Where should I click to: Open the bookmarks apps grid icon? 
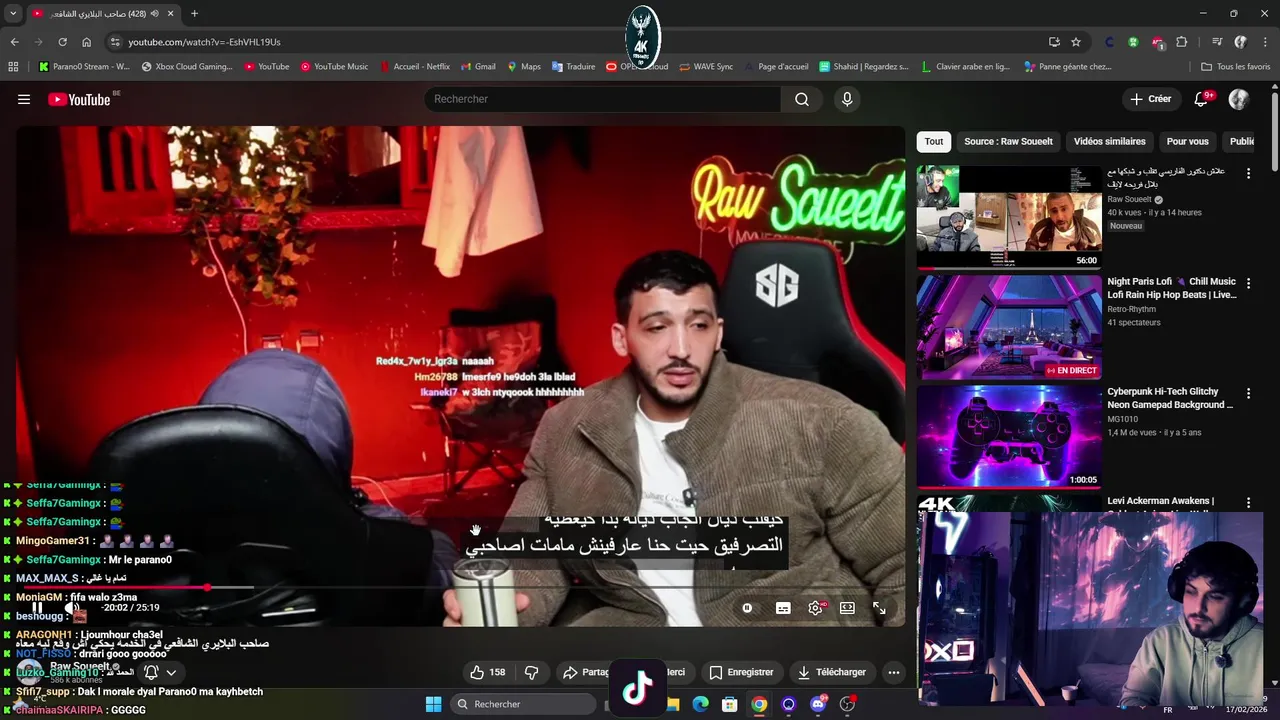[x=13, y=67]
